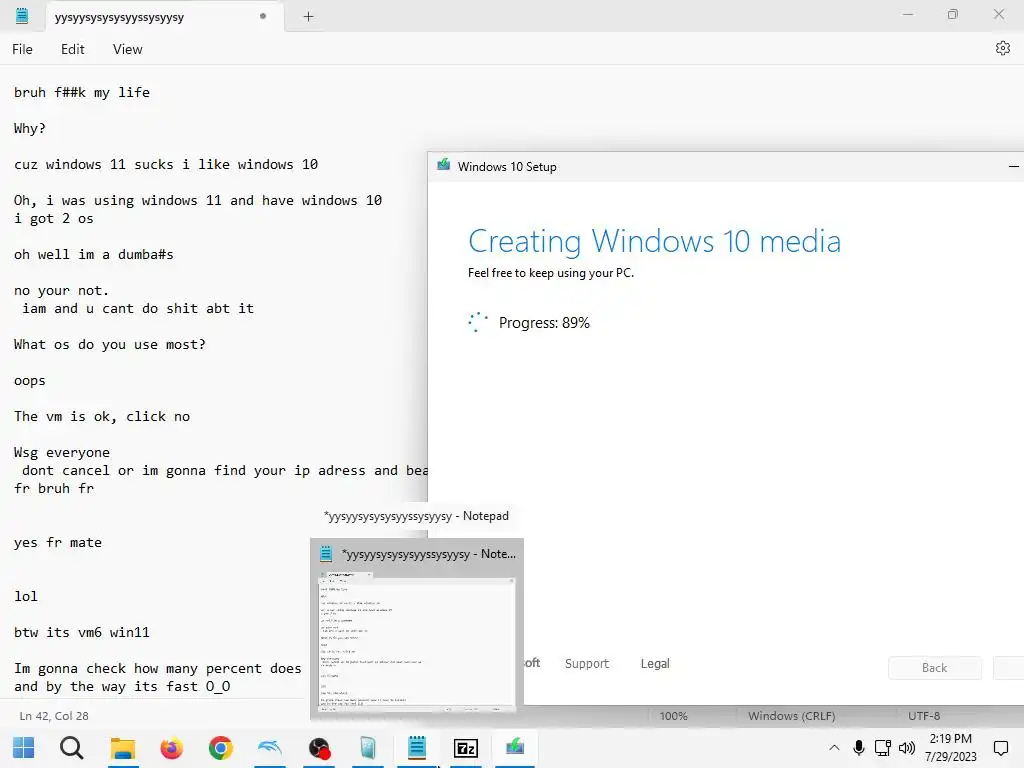
Task: Click the preview title with Notepad icon
Action: click(417, 554)
